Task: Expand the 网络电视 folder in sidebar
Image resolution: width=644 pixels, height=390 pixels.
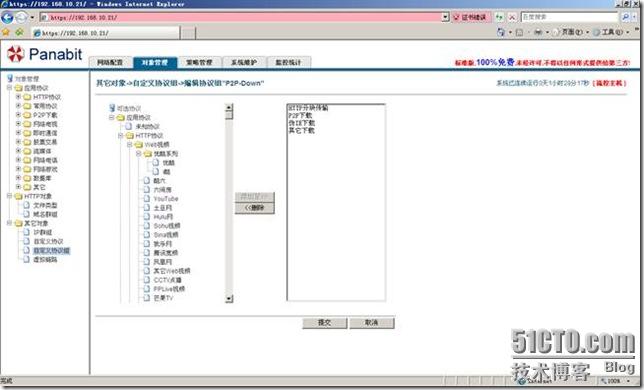Action: click(x=18, y=124)
